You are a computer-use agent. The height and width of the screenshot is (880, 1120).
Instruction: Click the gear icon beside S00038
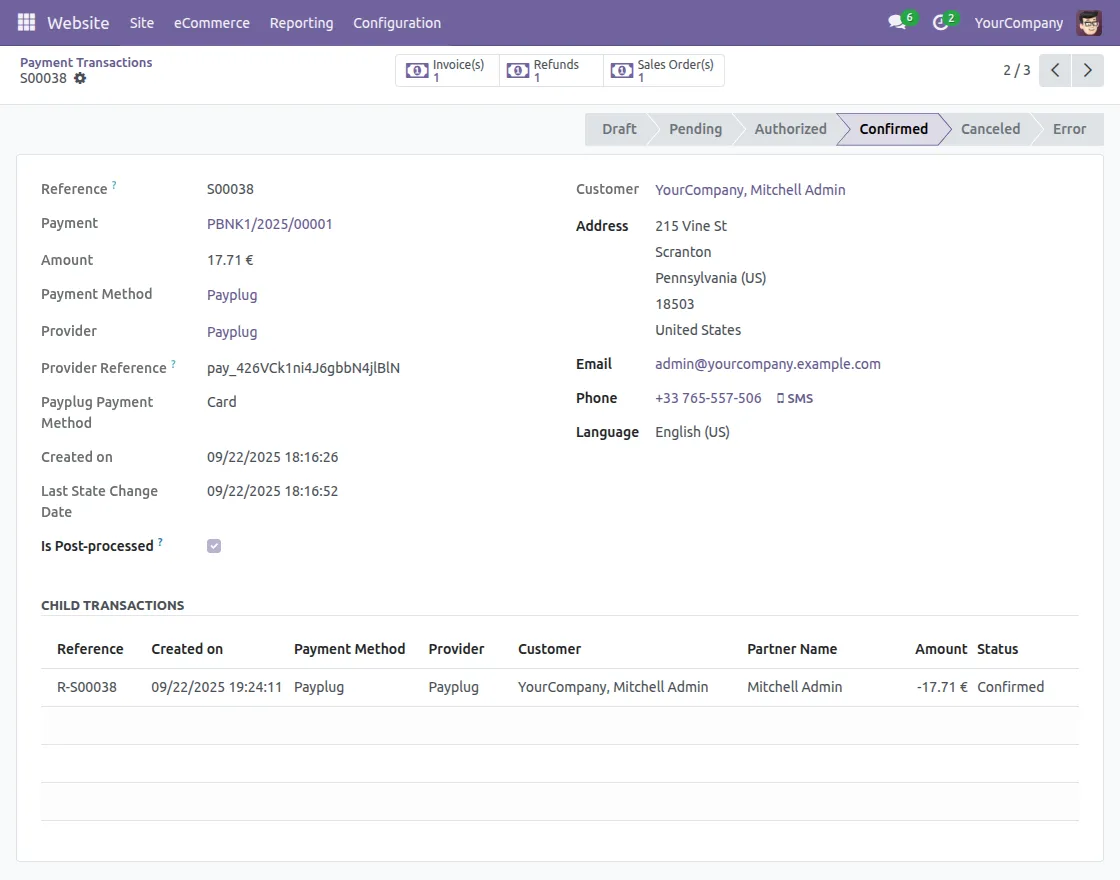coord(80,78)
